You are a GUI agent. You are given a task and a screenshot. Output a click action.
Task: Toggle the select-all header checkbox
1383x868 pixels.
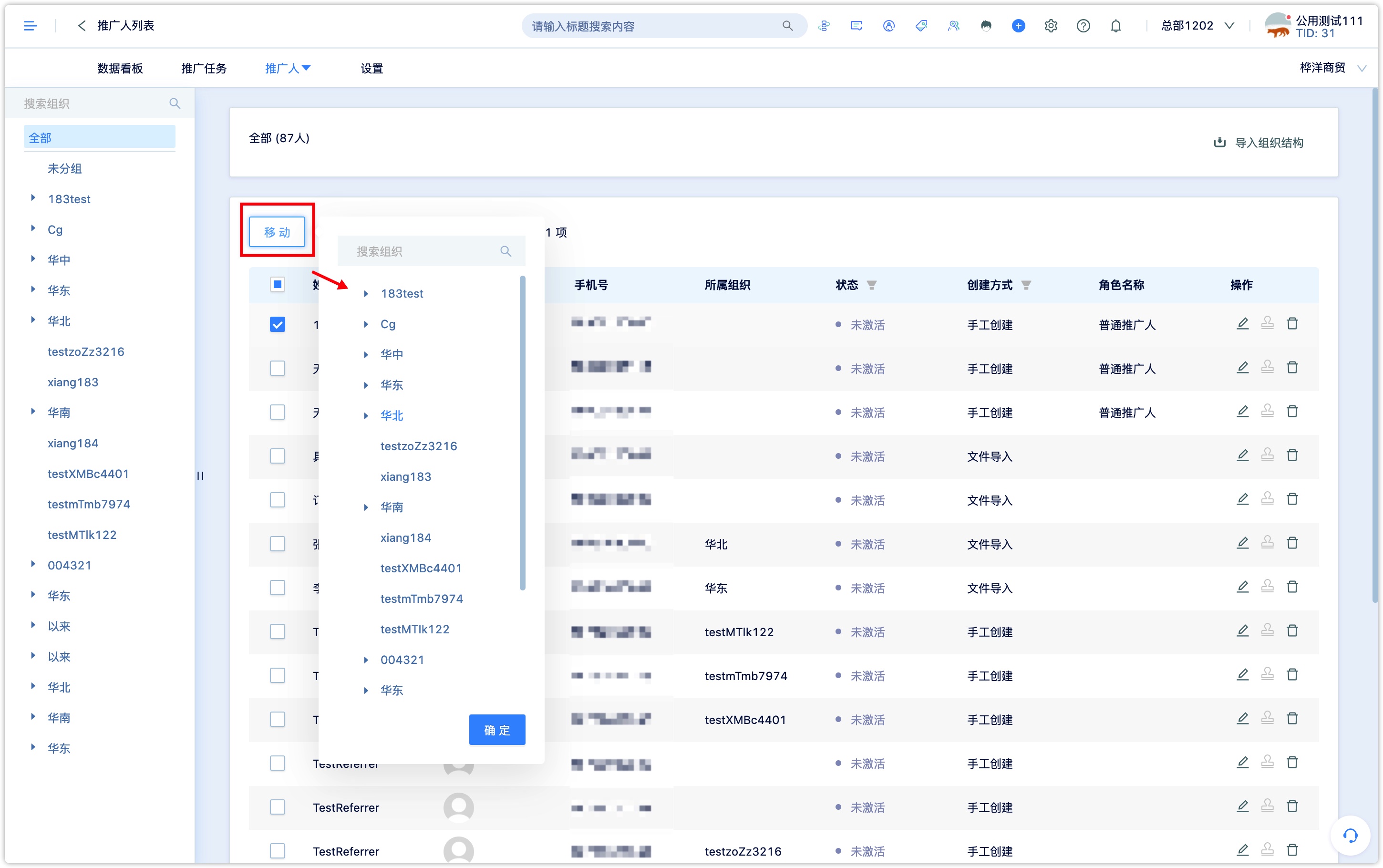[x=277, y=285]
